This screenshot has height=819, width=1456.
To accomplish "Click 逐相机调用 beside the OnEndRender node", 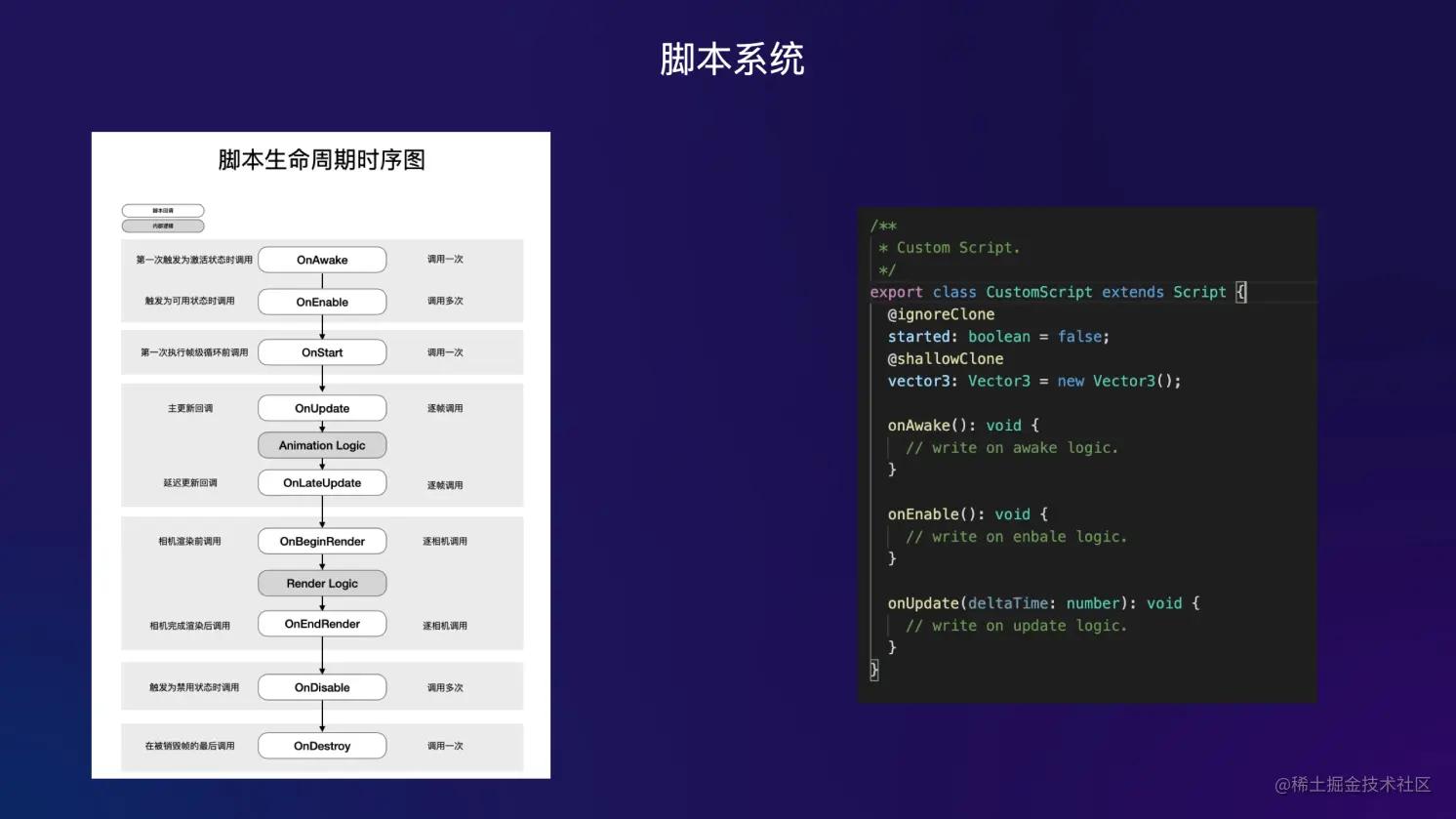I will pos(445,626).
